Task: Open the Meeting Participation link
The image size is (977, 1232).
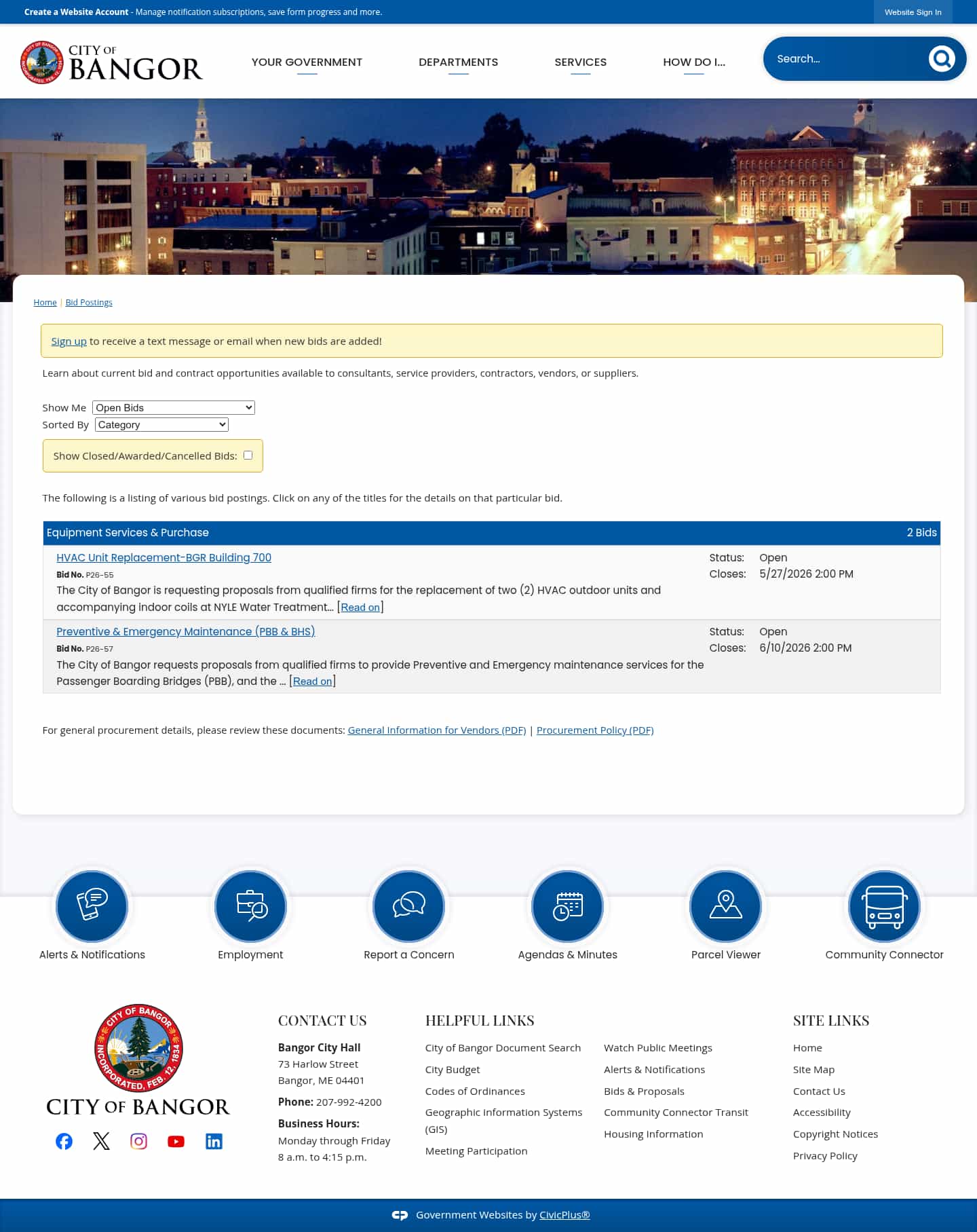Action: [476, 1151]
